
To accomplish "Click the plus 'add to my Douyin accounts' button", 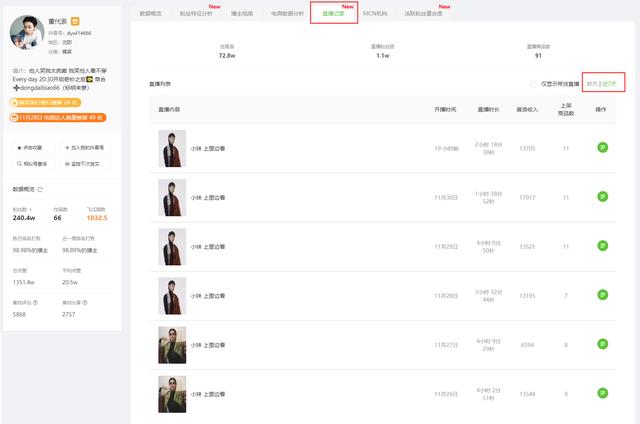I will coord(87,148).
